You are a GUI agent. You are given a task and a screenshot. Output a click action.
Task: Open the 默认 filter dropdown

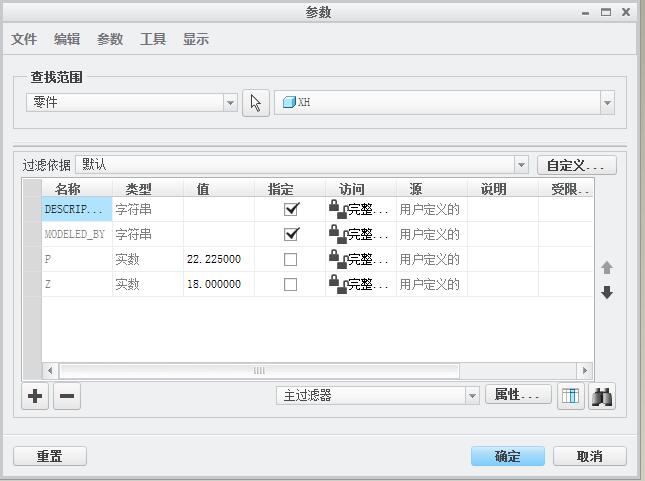[x=521, y=165]
